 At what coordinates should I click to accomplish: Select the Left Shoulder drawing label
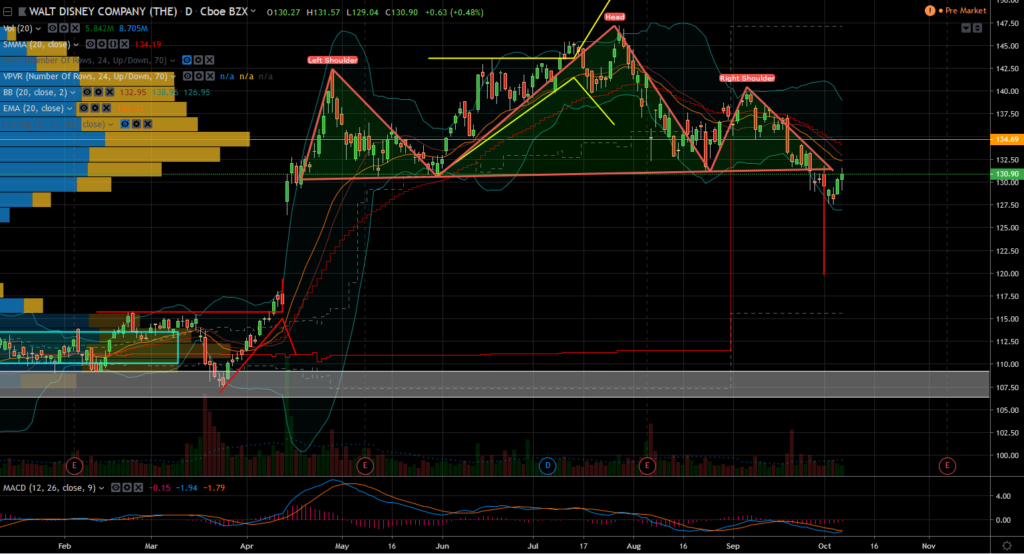332,60
